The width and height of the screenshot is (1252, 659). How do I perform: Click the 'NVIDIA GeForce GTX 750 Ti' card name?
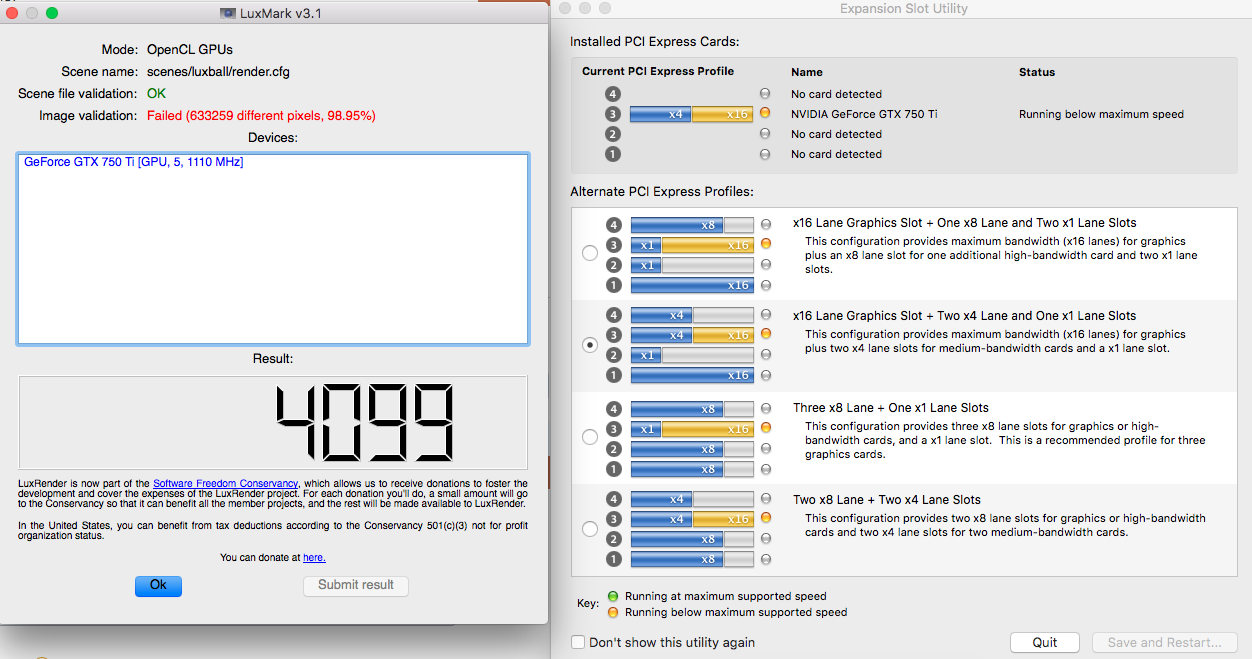pos(864,114)
